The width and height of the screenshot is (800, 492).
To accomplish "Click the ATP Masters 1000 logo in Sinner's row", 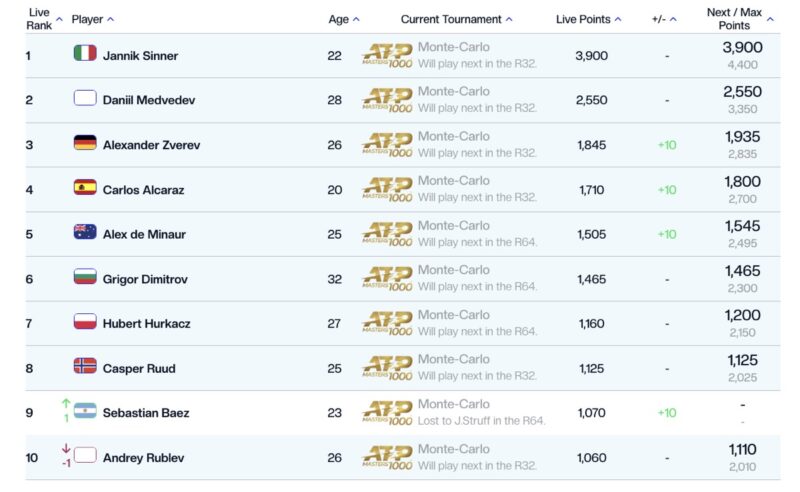I will click(x=387, y=55).
